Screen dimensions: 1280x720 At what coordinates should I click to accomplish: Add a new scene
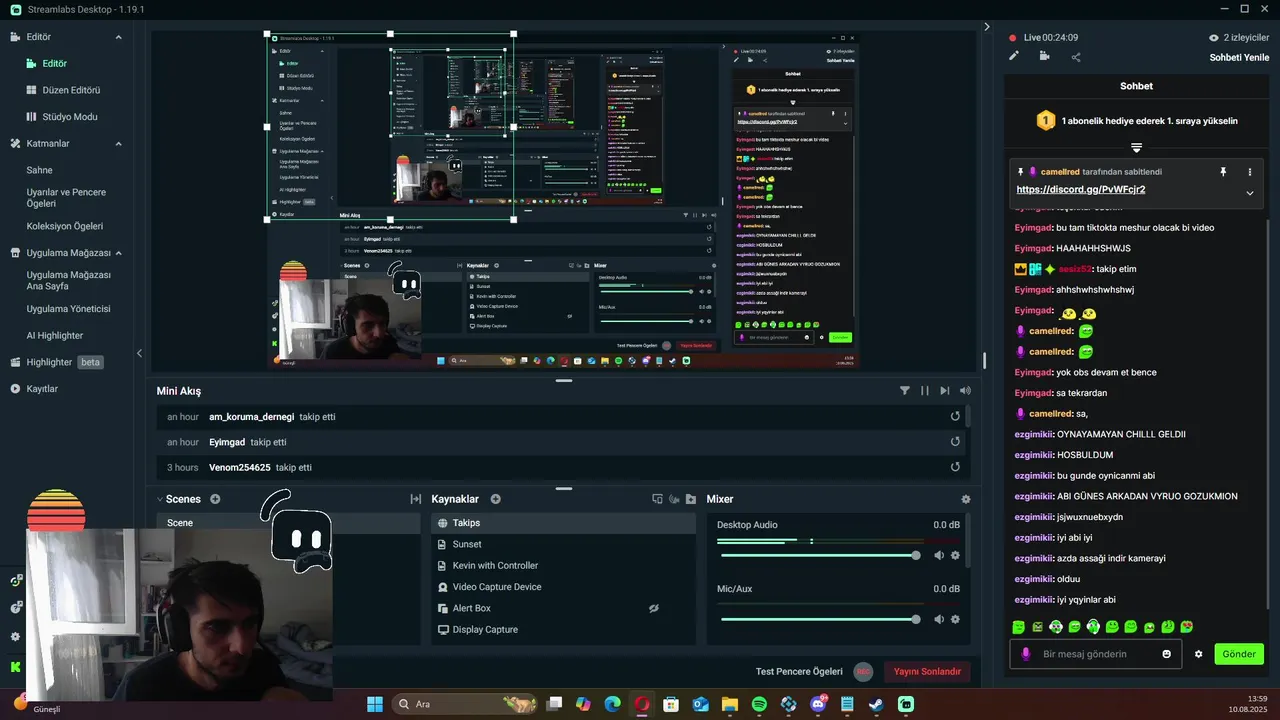(215, 499)
